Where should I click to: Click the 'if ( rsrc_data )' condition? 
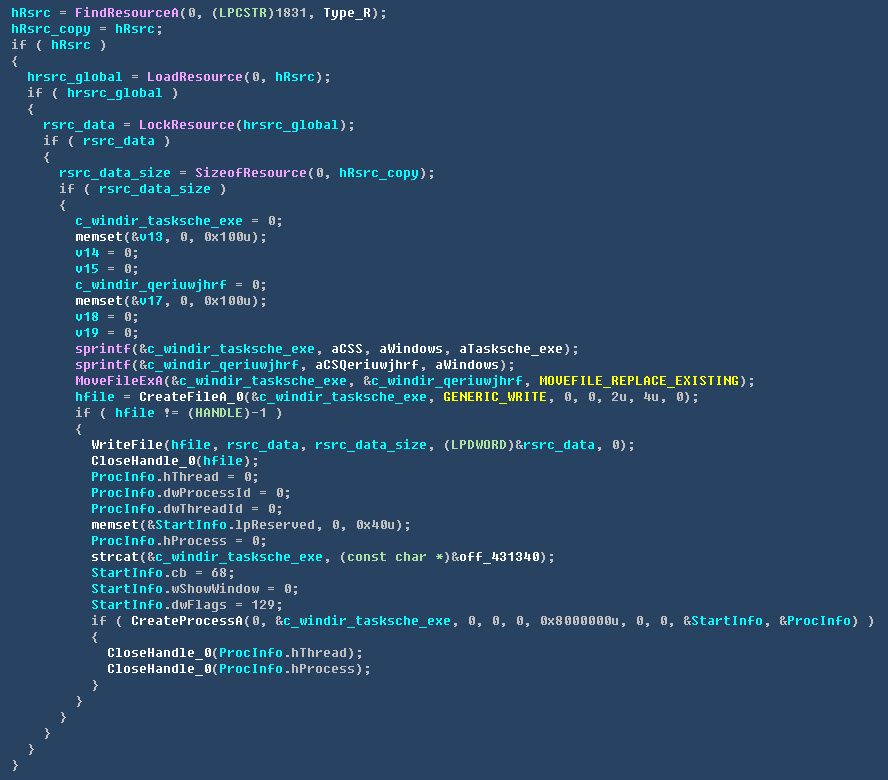pos(107,140)
